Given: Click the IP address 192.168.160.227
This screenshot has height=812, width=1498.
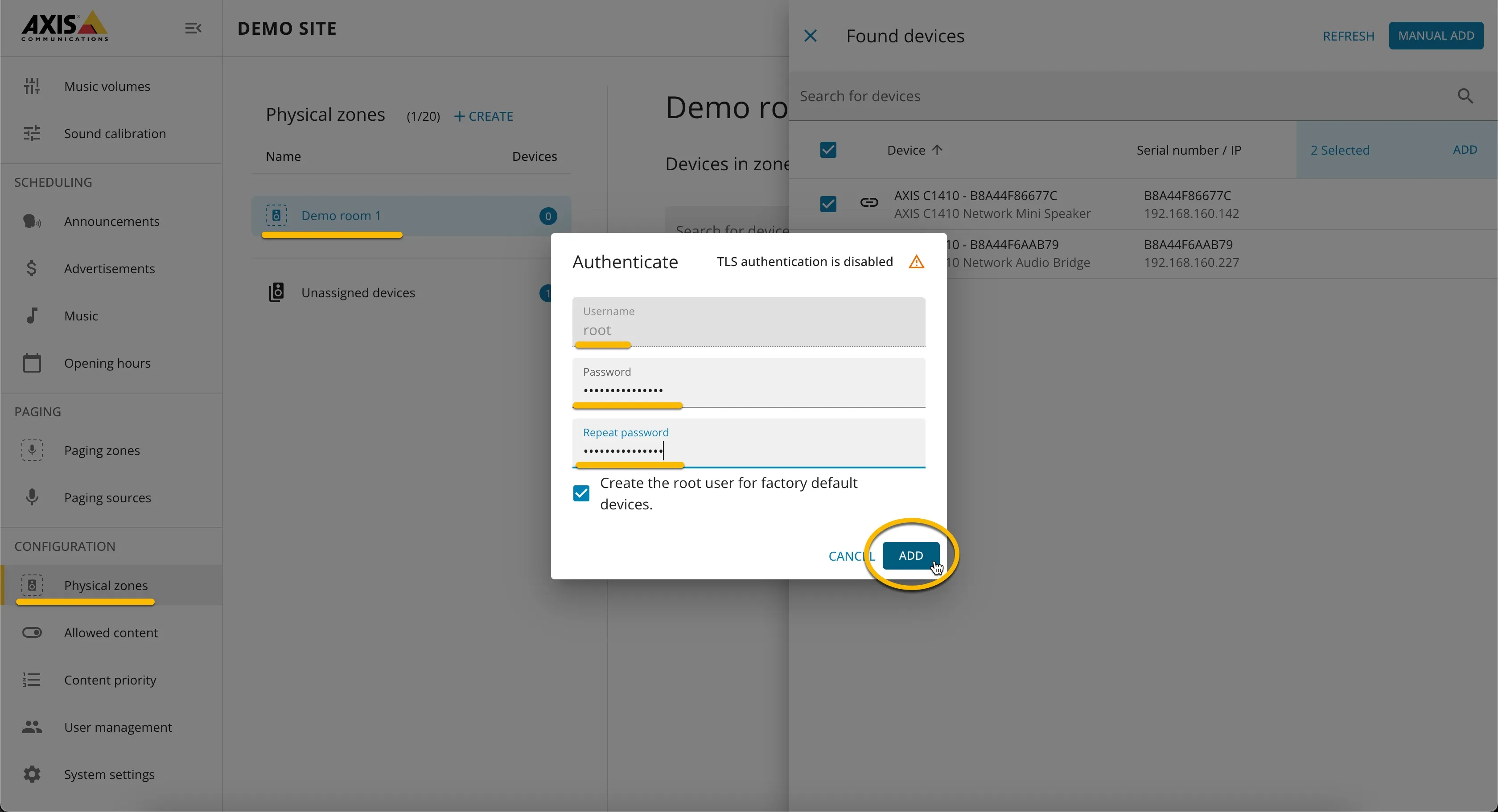Looking at the screenshot, I should click(x=1191, y=262).
